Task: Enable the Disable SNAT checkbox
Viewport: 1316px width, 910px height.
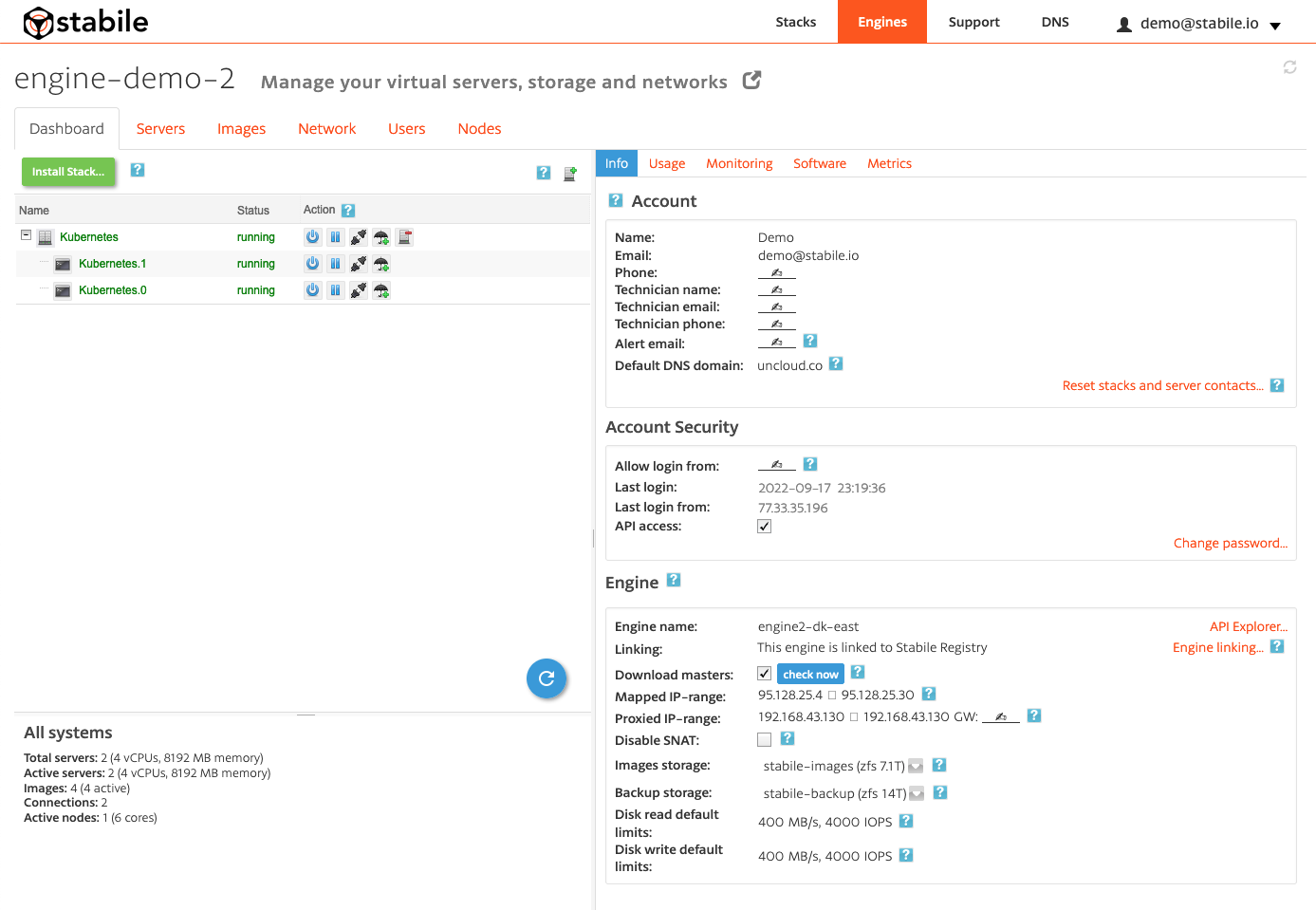Action: coord(765,740)
